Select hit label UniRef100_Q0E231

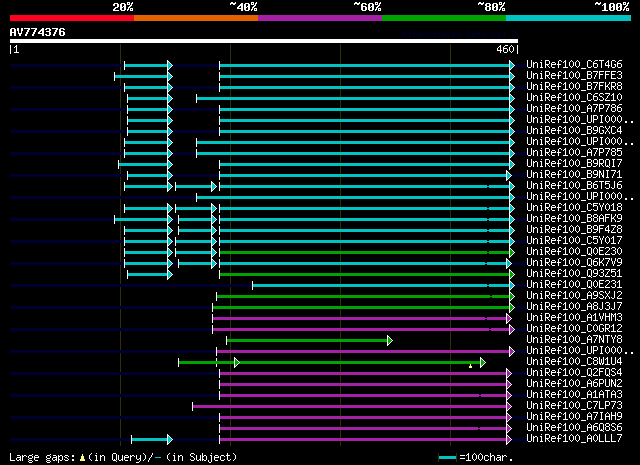point(574,285)
